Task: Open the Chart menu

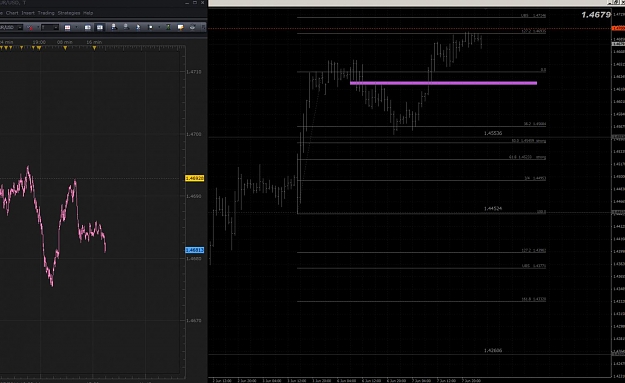Action: pyautogui.click(x=12, y=13)
